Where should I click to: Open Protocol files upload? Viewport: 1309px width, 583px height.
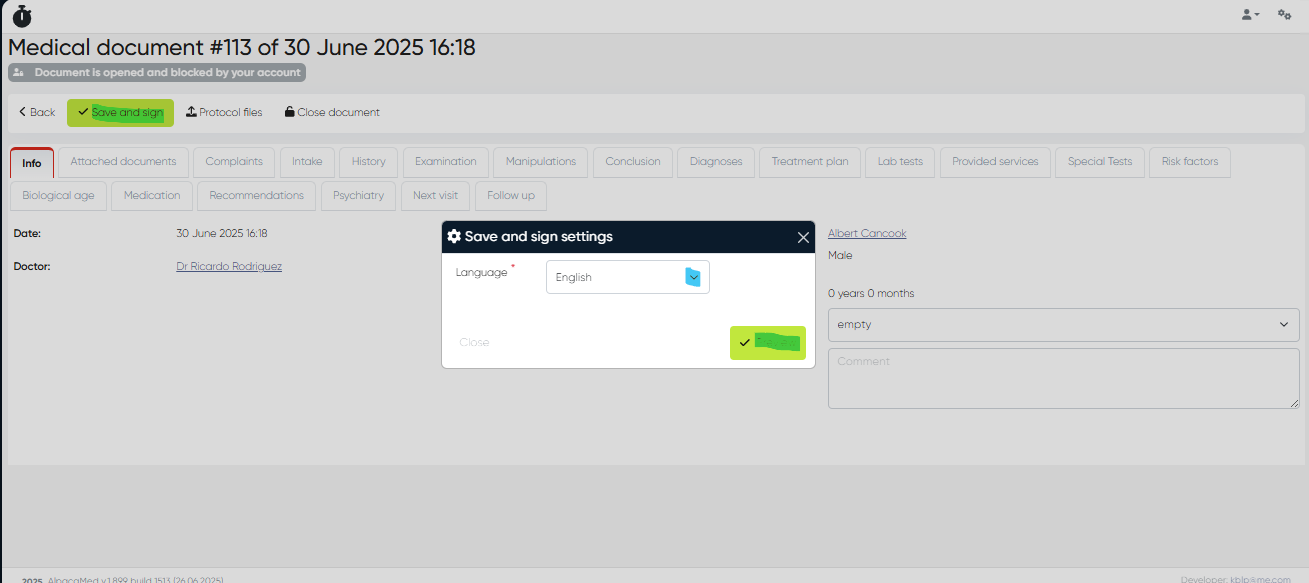pos(224,113)
